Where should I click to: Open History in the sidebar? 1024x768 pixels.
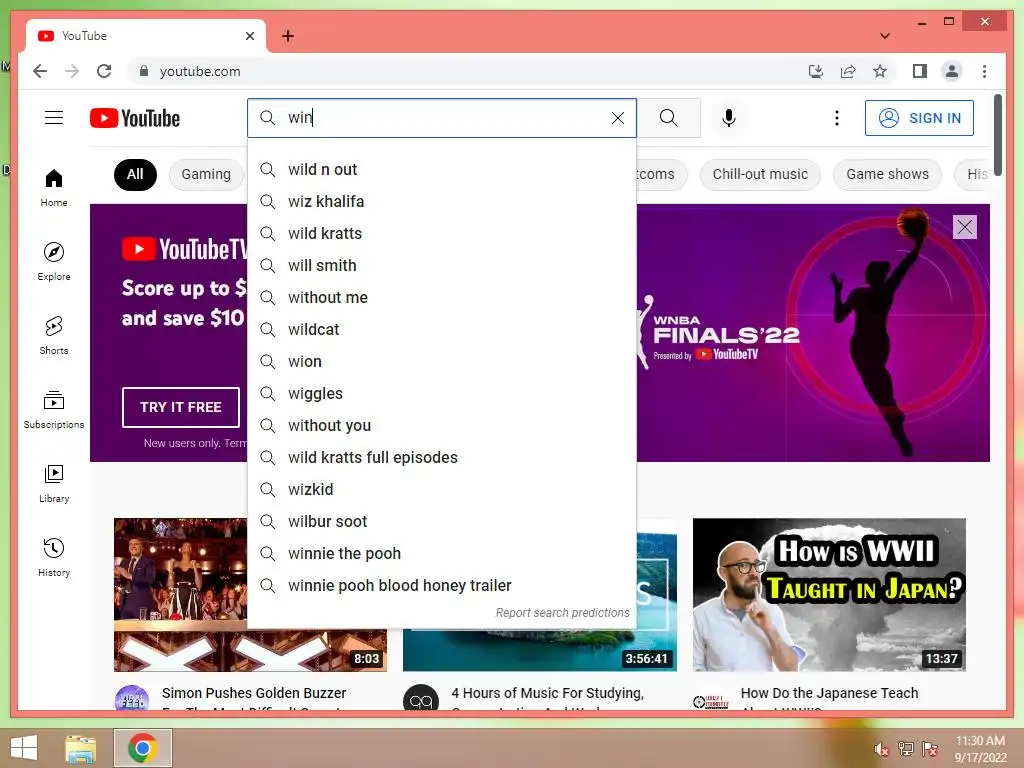click(x=54, y=557)
